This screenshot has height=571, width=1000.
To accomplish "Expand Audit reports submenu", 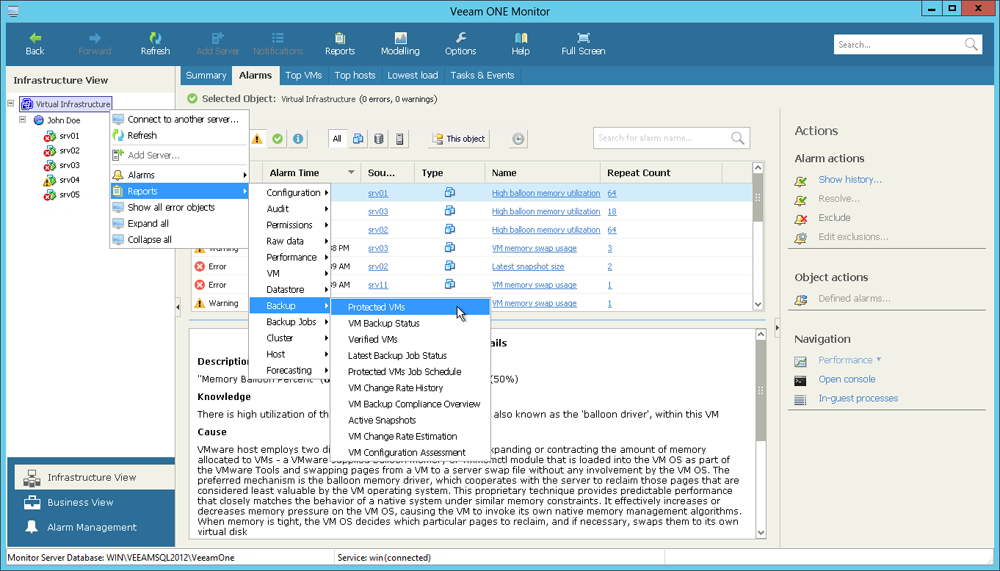I will 290,209.
